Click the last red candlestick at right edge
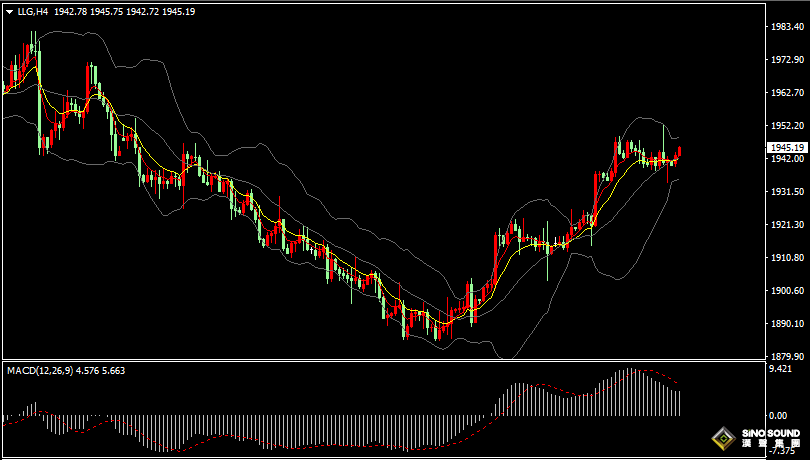Image resolution: width=810 pixels, height=460 pixels. 679,153
